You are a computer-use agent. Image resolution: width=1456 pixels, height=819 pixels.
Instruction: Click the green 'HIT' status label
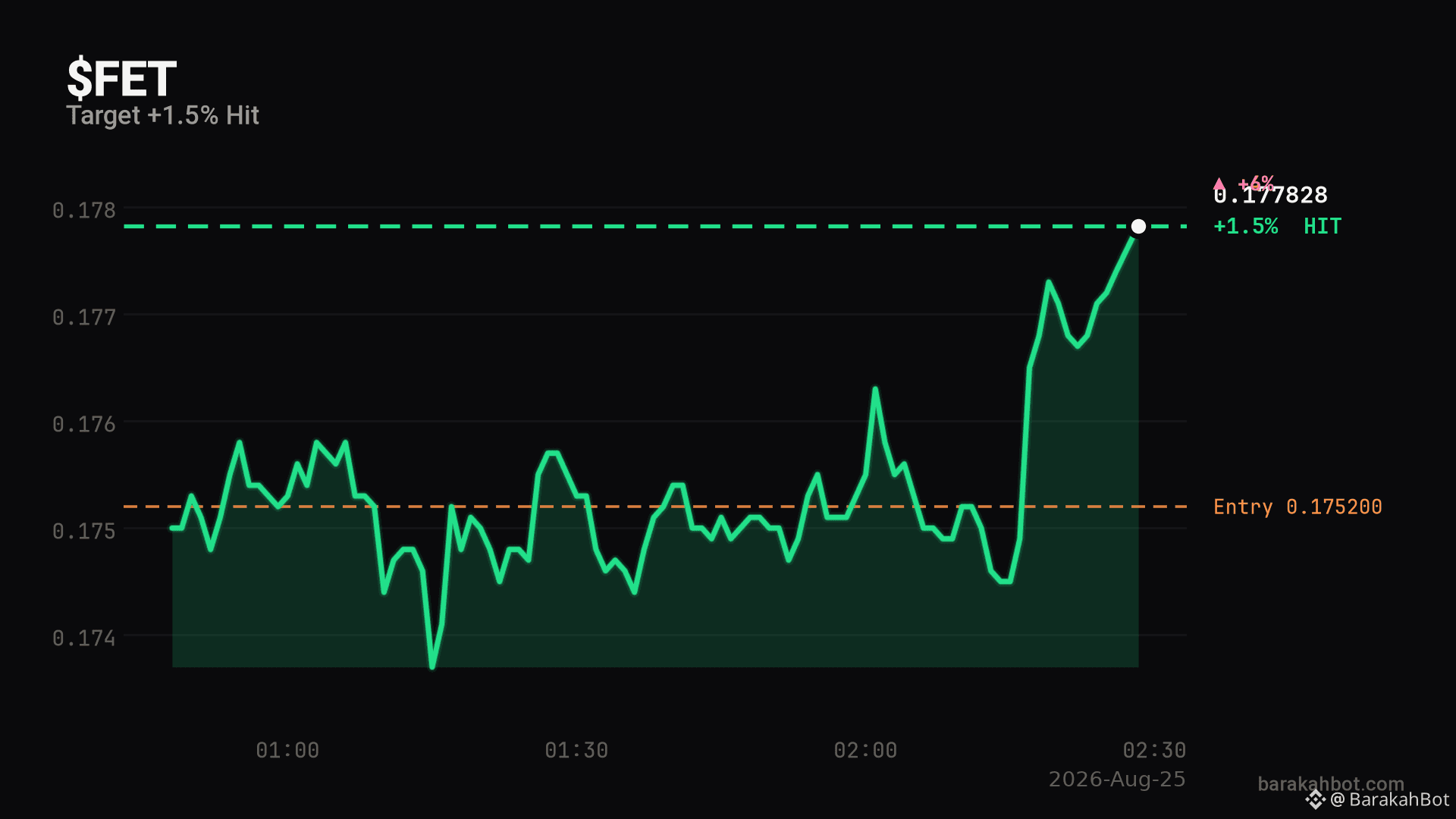(x=1323, y=226)
